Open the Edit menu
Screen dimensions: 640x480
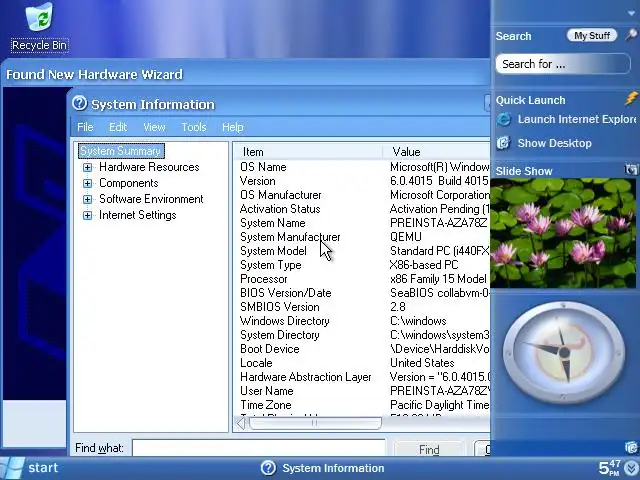118,127
